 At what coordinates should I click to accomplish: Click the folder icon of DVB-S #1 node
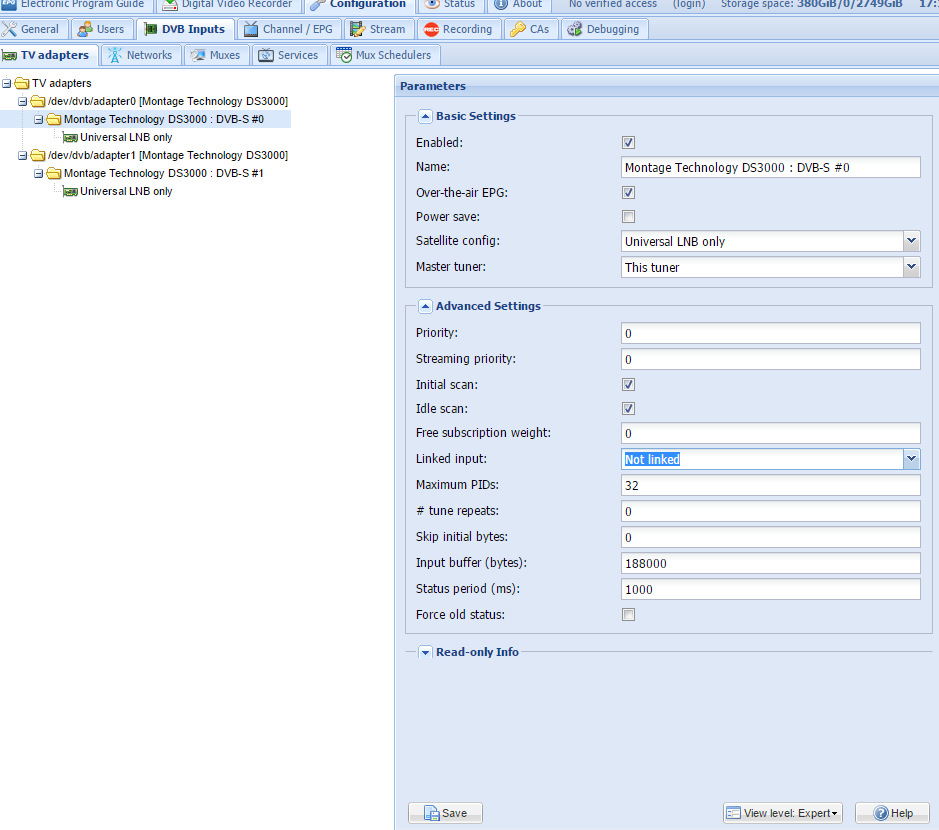coord(54,172)
